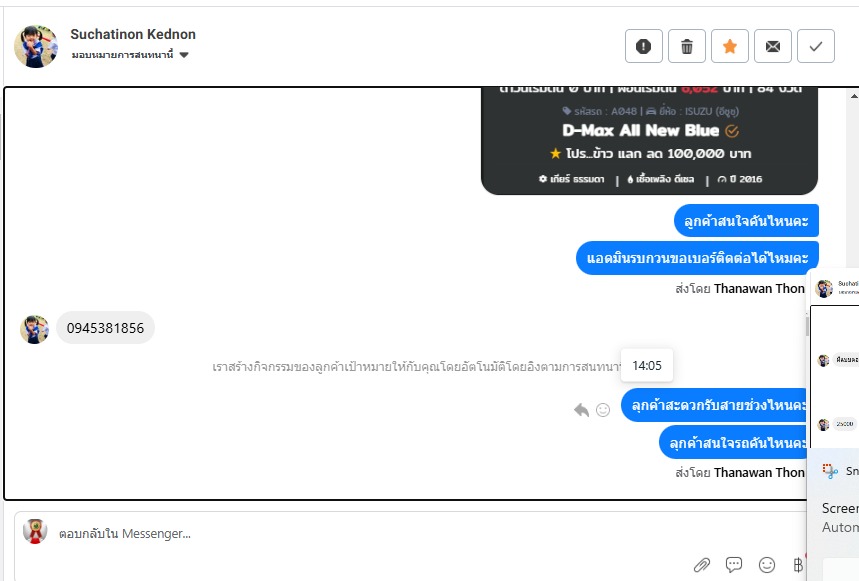Open emoji picker in reply box

click(x=766, y=565)
